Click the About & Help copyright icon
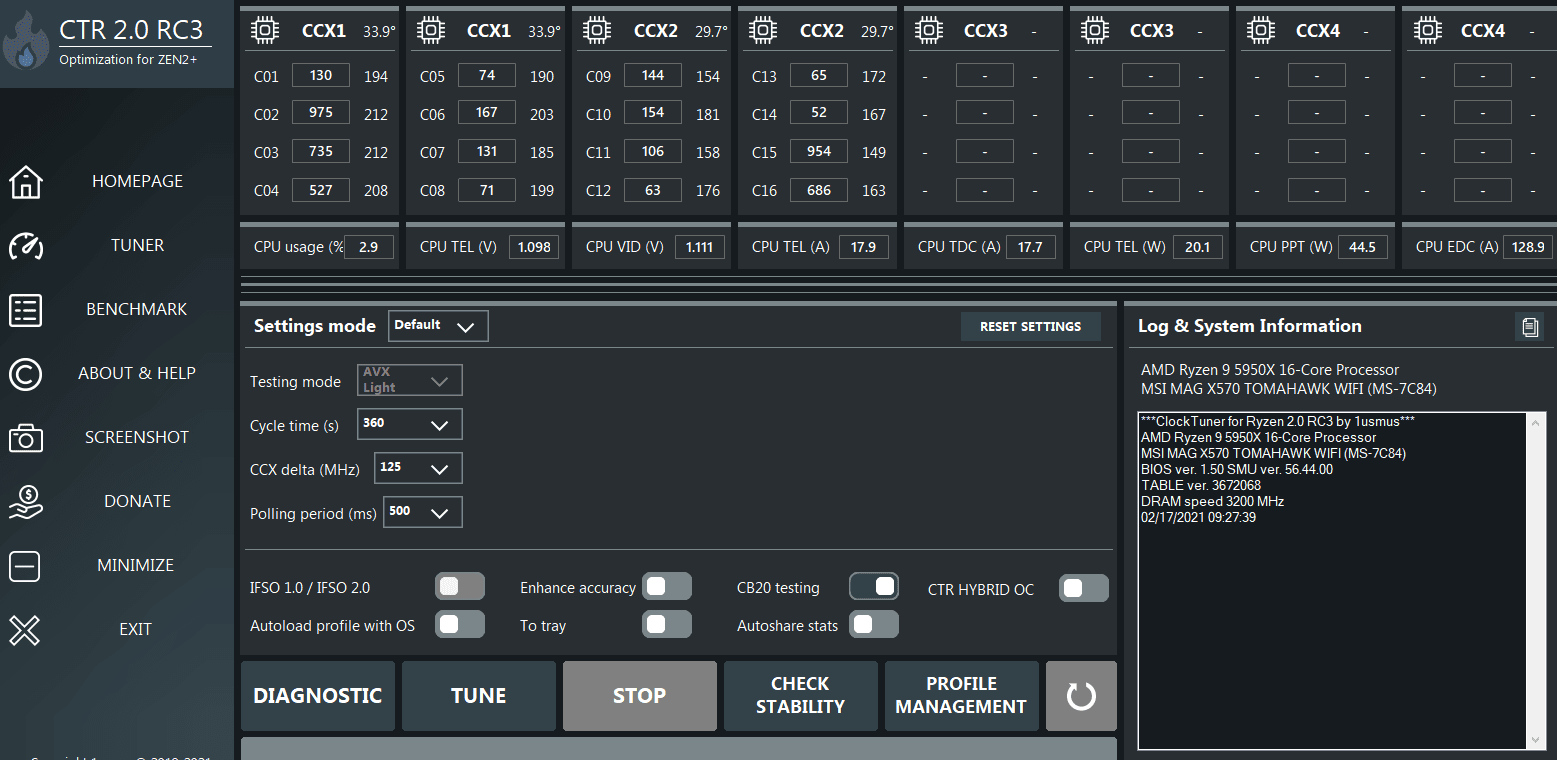This screenshot has height=760, width=1557. click(x=26, y=374)
